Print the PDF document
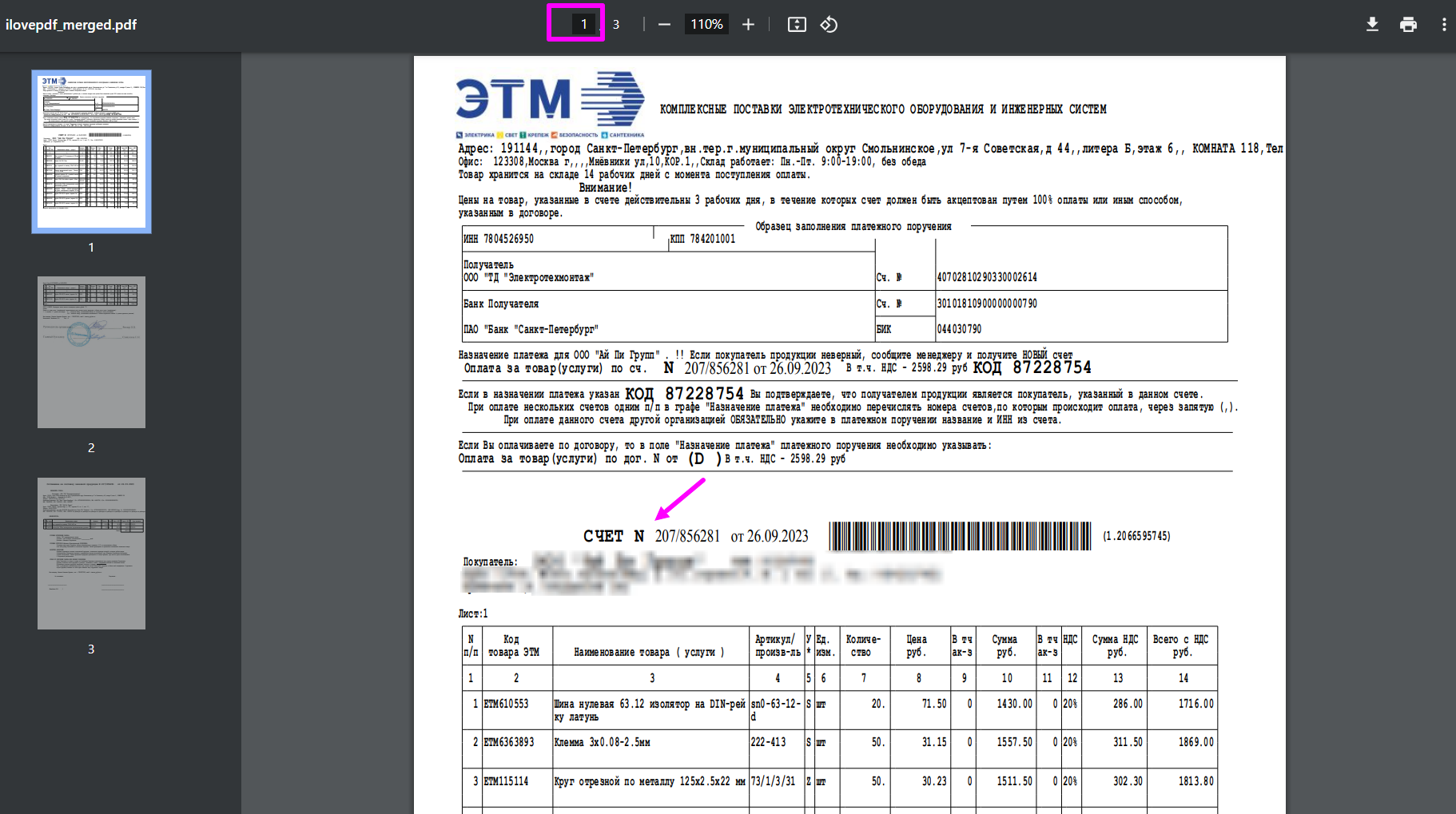 (1408, 25)
